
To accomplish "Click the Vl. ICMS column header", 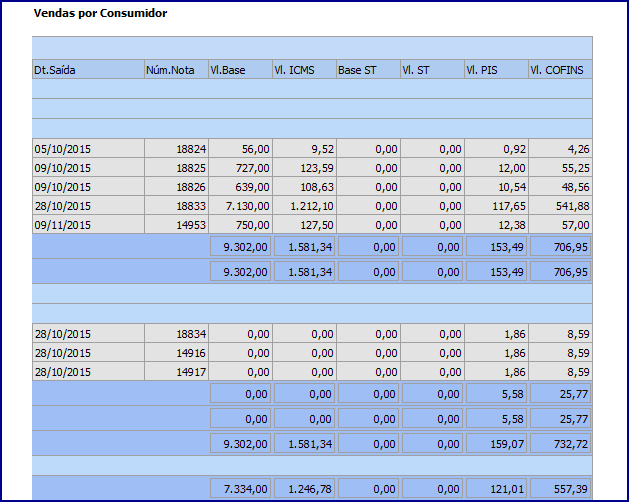I will click(x=304, y=70).
